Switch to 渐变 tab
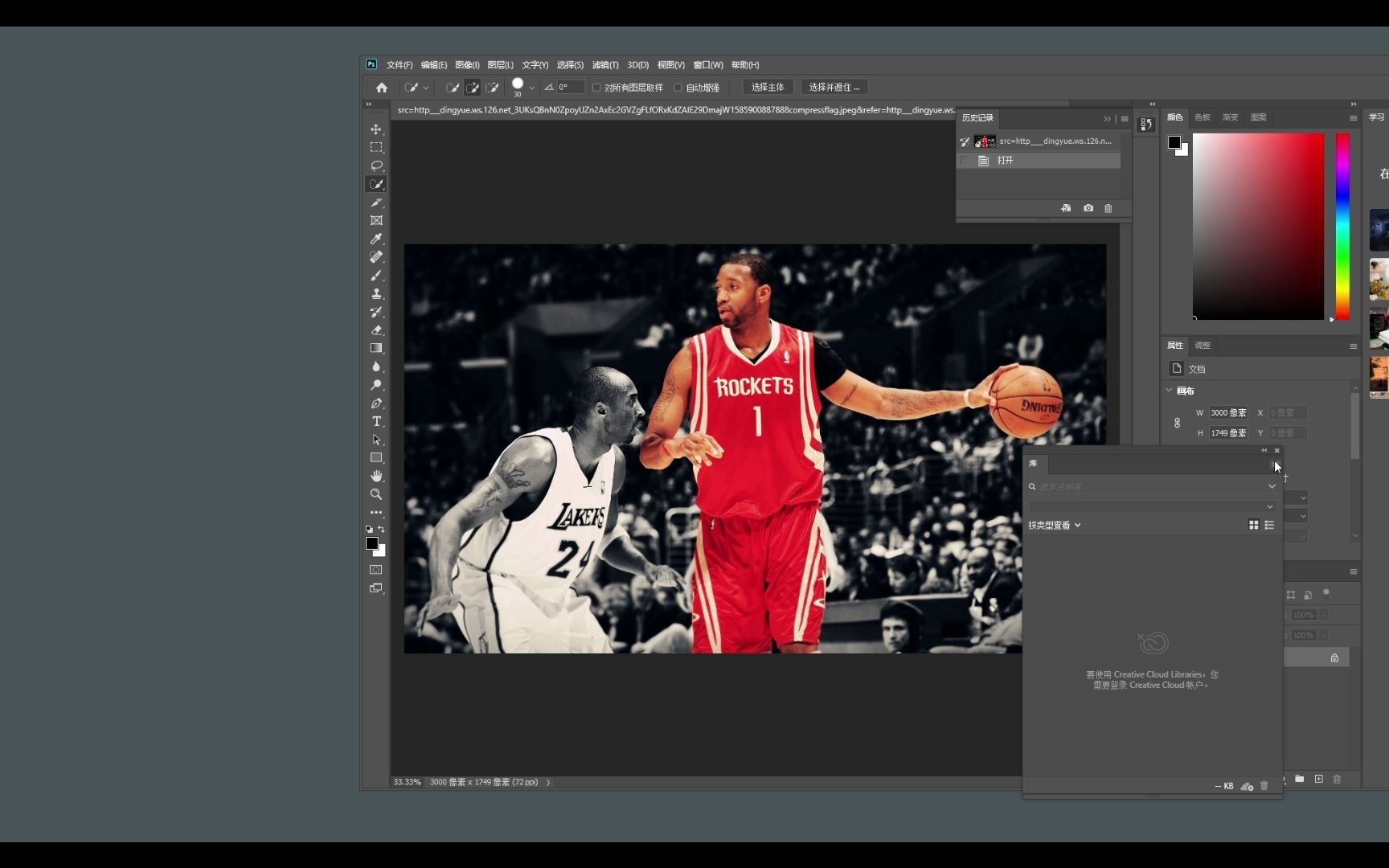The width and height of the screenshot is (1389, 868). point(1231,117)
